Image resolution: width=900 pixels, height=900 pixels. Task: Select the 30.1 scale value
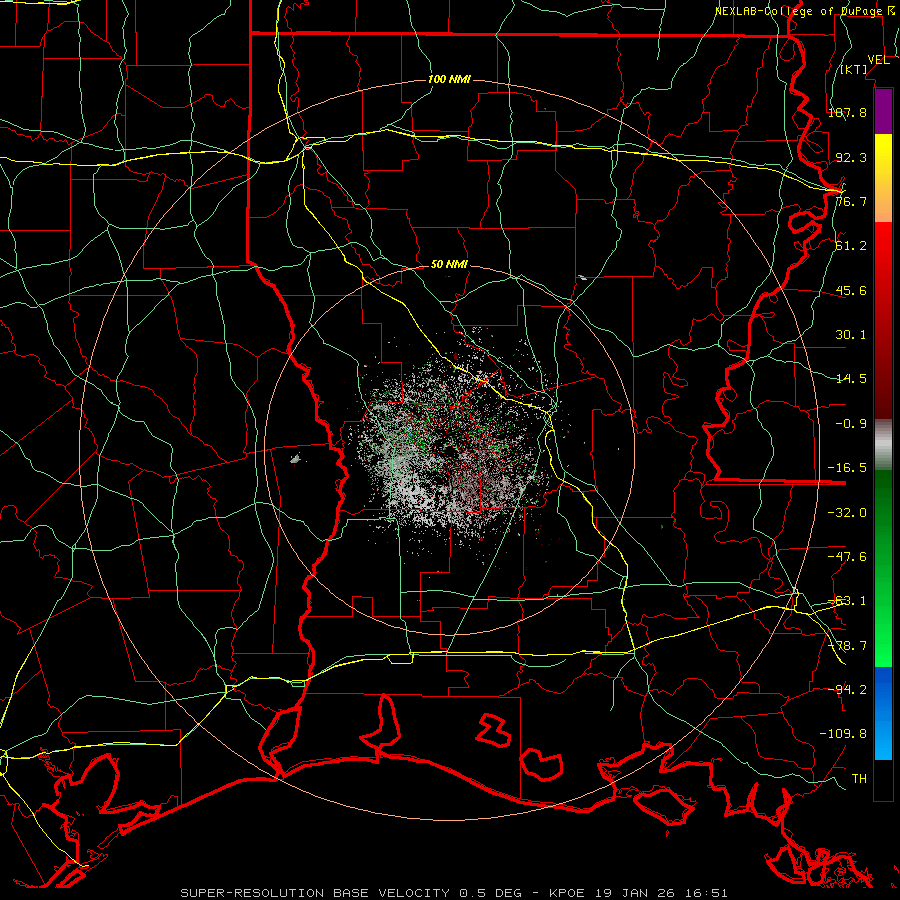coord(851,335)
